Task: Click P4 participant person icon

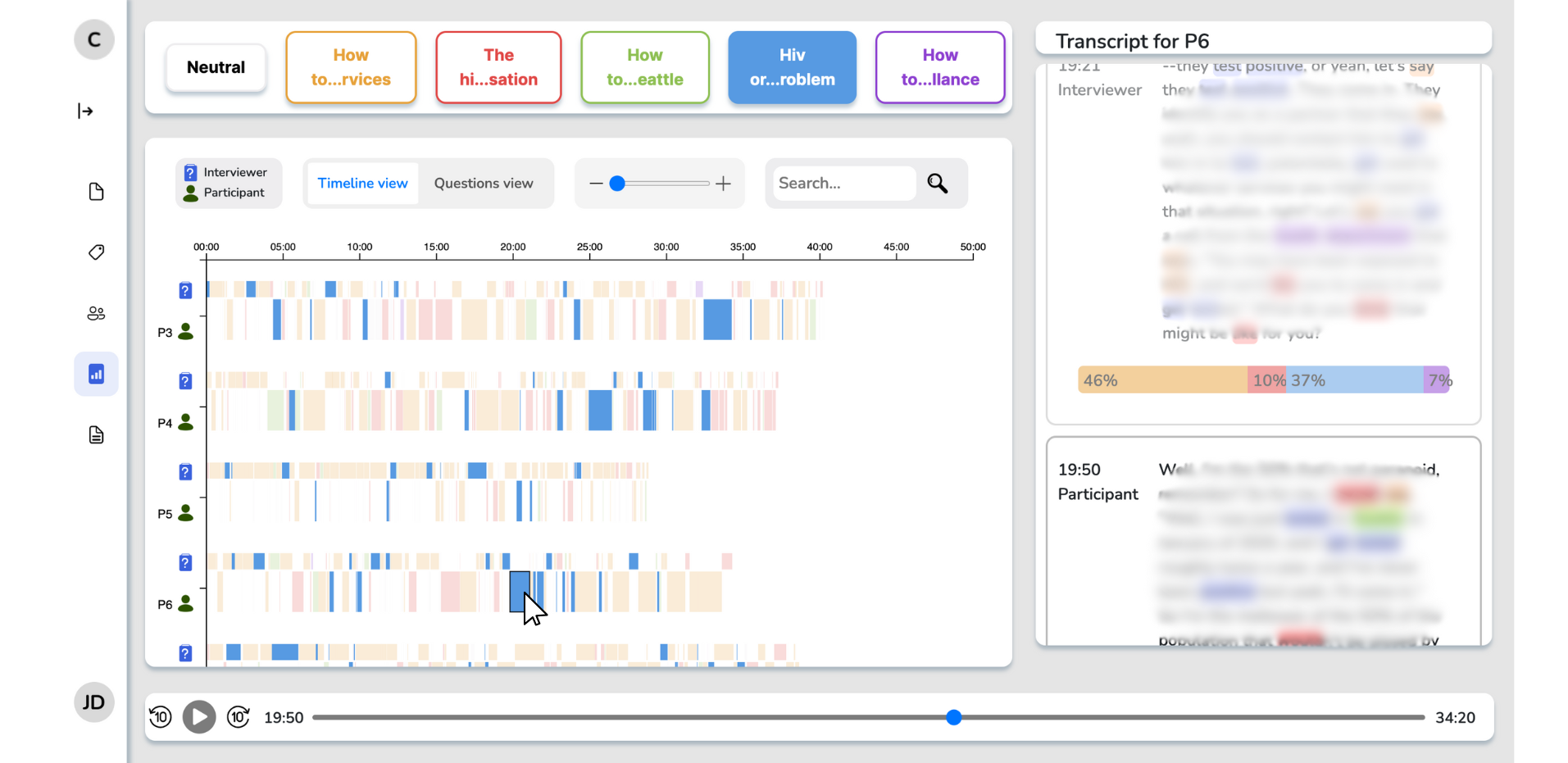Action: pyautogui.click(x=186, y=422)
